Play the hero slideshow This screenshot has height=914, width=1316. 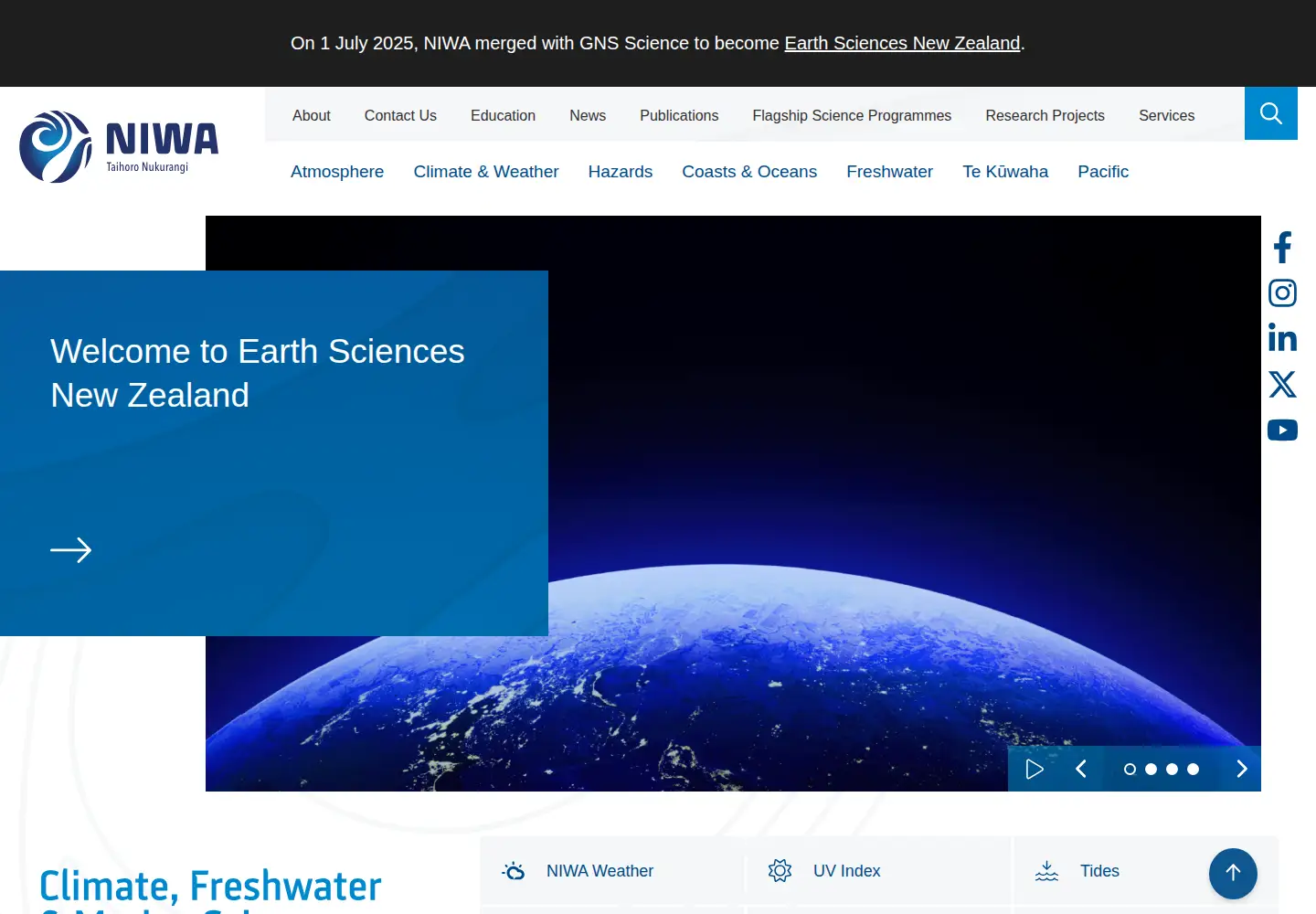(1035, 769)
